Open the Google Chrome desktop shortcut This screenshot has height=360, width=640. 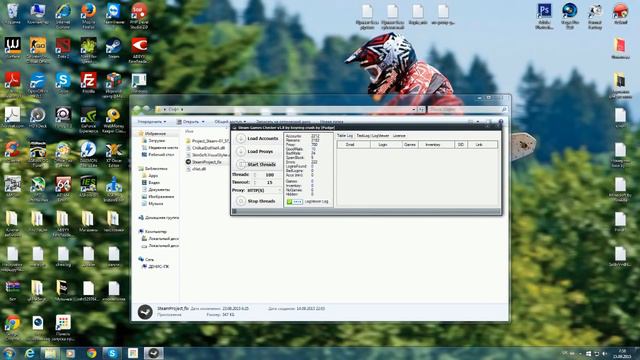(x=12, y=327)
